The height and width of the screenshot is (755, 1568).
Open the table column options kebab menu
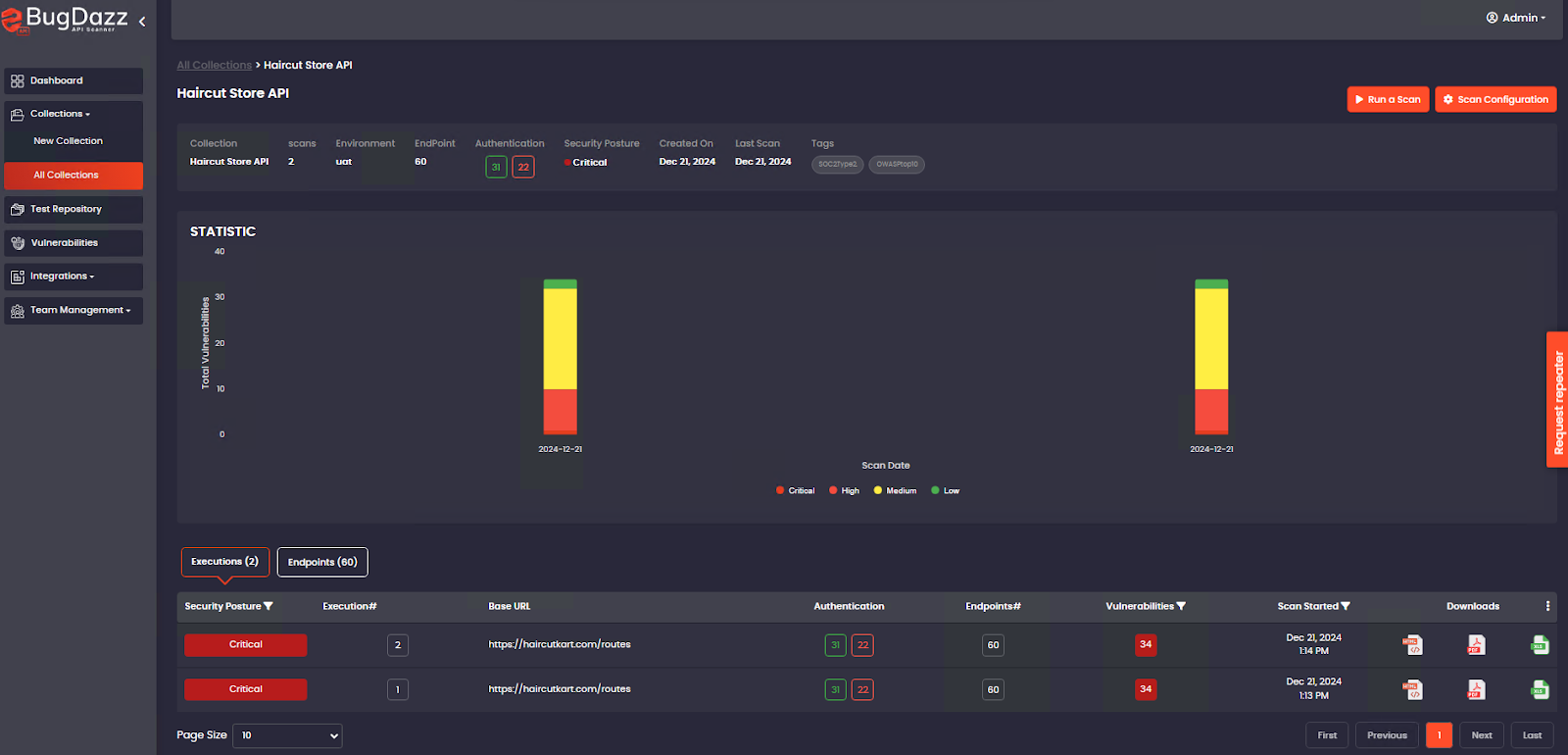coord(1547,606)
